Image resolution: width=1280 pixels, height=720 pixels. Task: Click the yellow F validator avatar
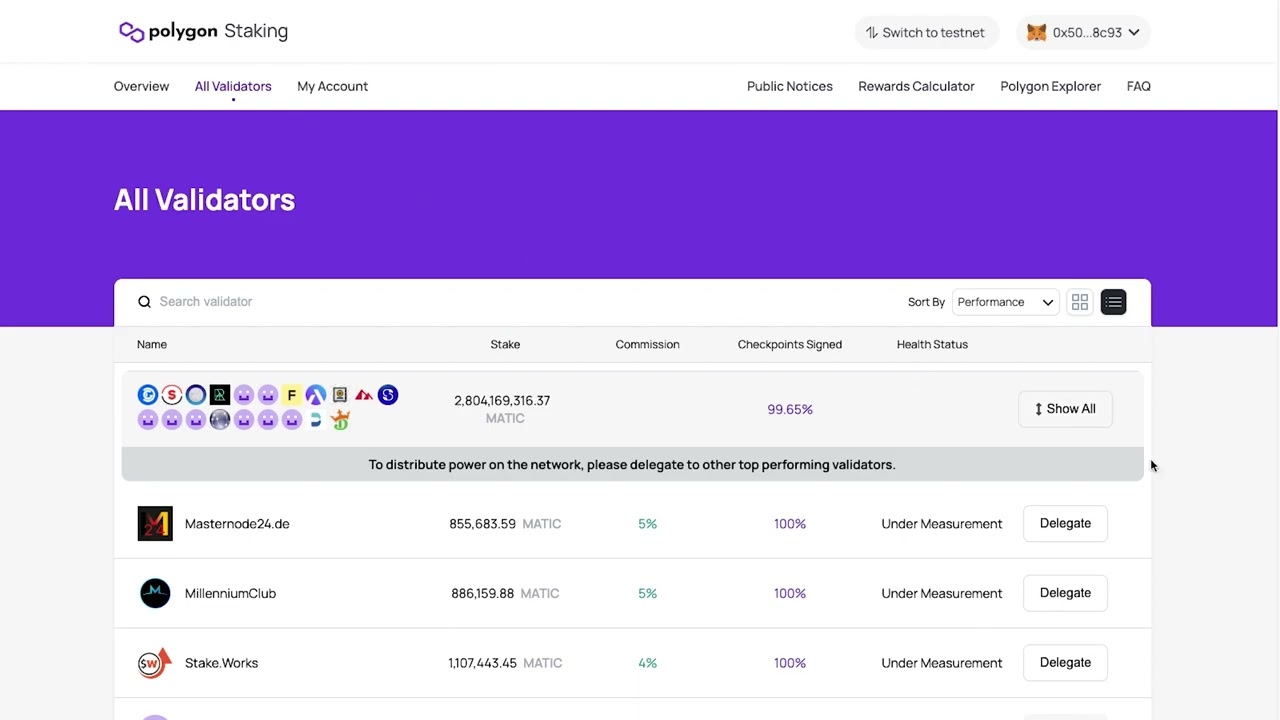point(291,395)
